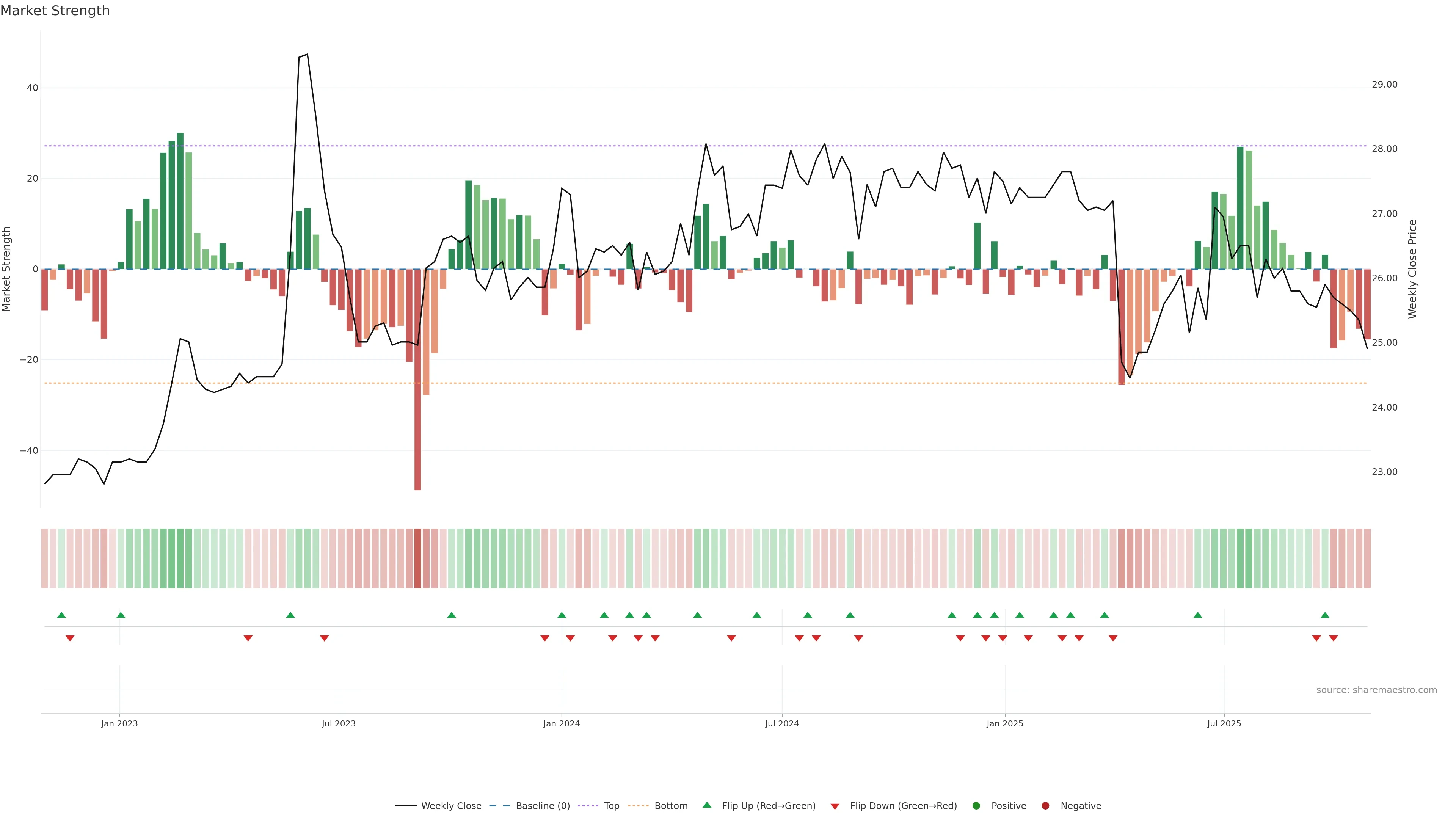Click the last red flip-down triangle marker
This screenshot has height=819, width=1456.
point(1334,638)
